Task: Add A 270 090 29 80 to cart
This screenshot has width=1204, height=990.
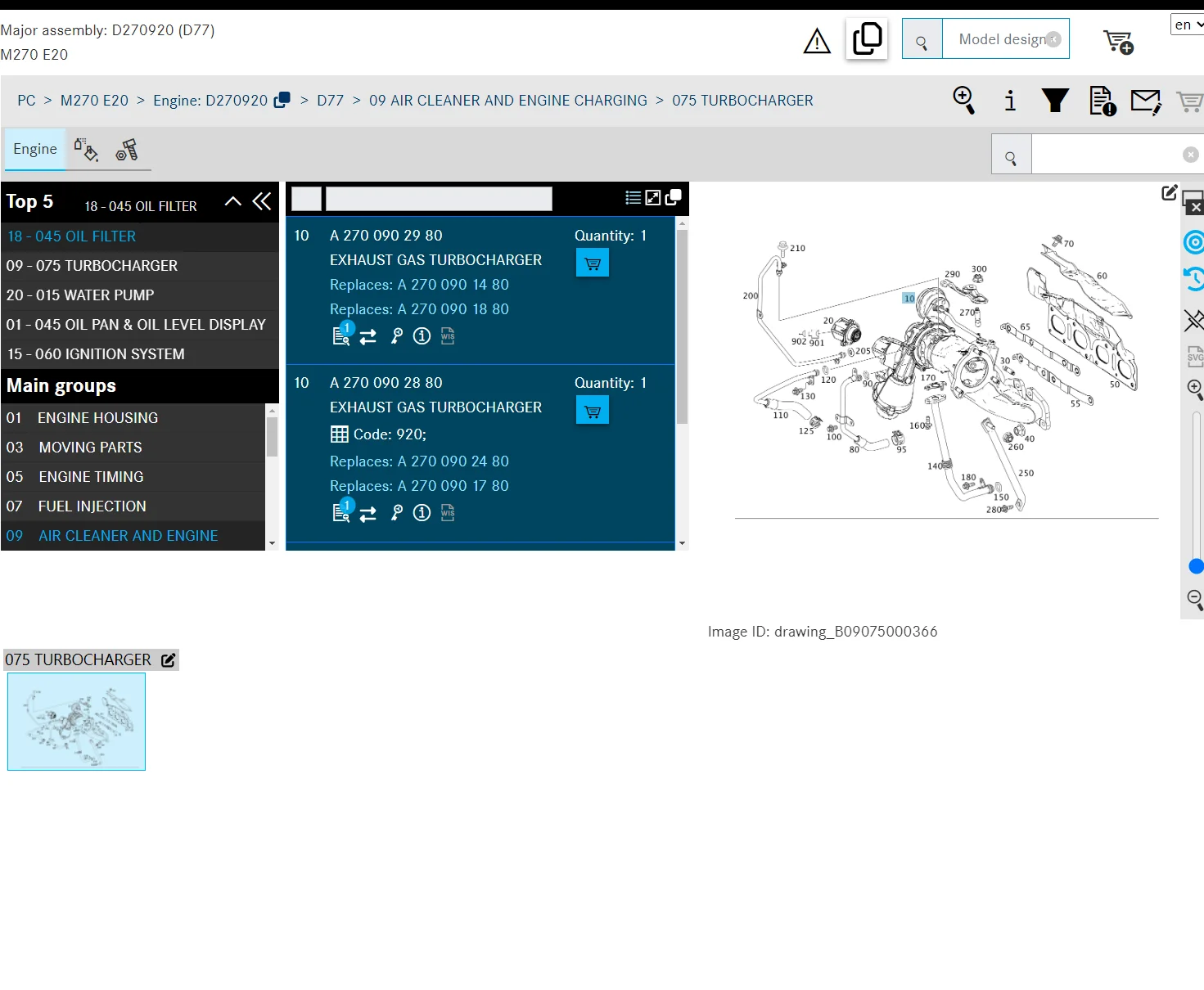Action: point(593,263)
